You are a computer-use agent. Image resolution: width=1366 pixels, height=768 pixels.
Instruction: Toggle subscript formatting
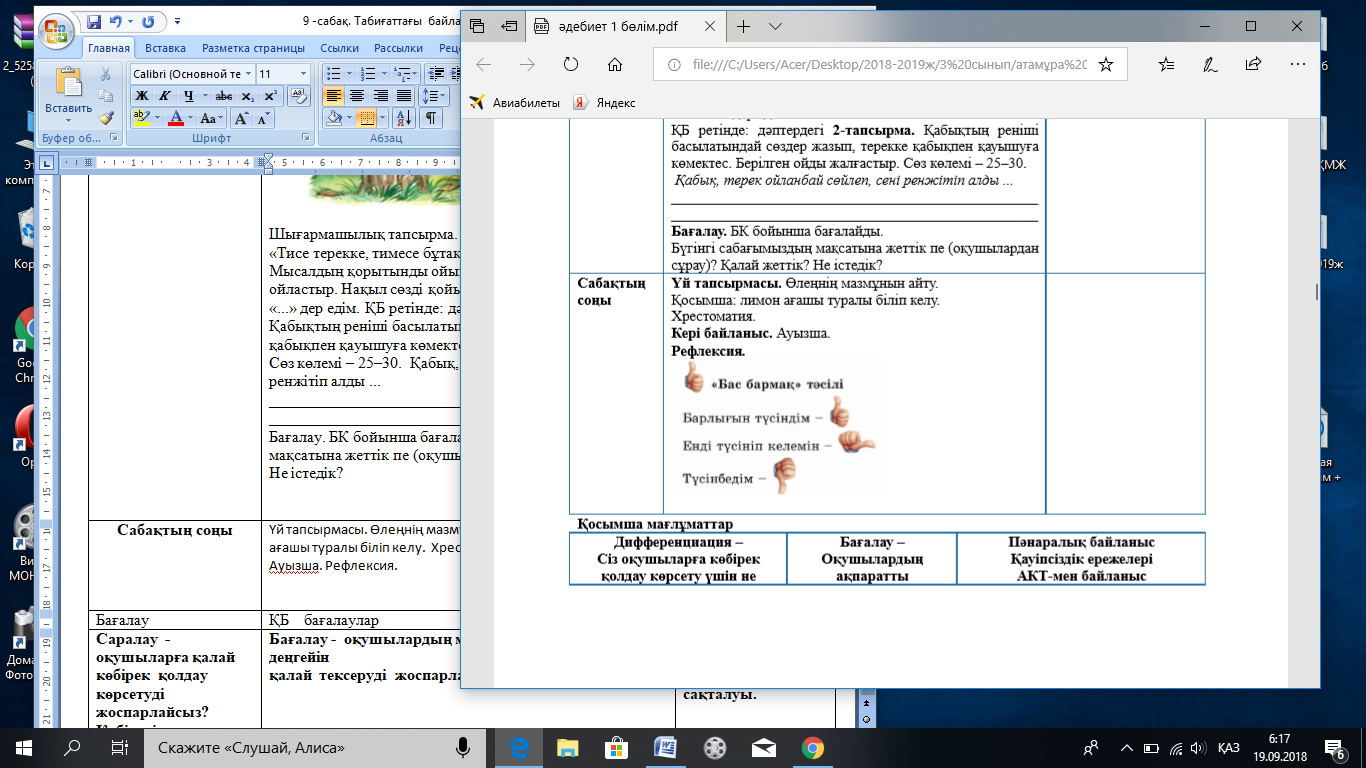click(x=247, y=96)
